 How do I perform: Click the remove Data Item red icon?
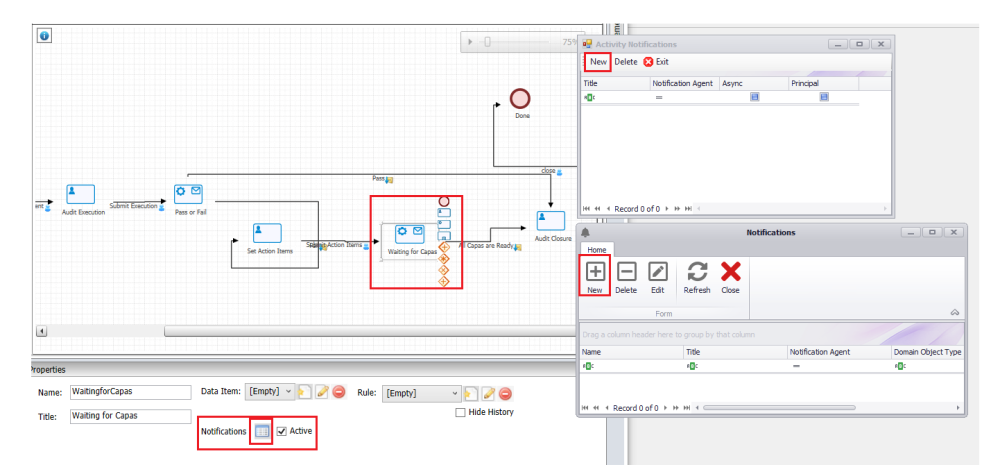[339, 392]
